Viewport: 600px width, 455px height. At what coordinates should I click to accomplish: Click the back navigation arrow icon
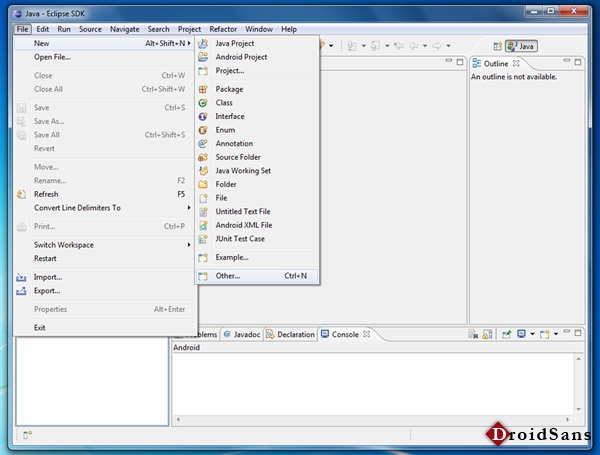(x=414, y=46)
